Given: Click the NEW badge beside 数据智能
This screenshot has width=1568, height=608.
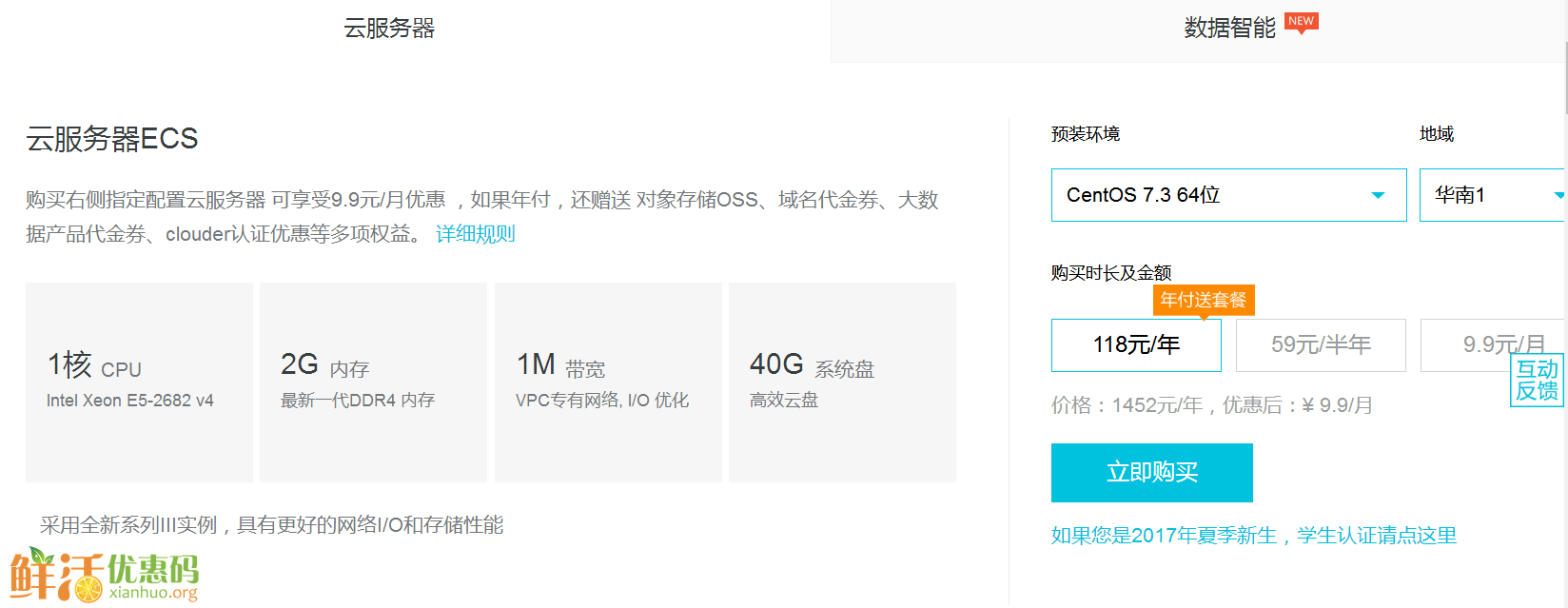Looking at the screenshot, I should pyautogui.click(x=1301, y=23).
